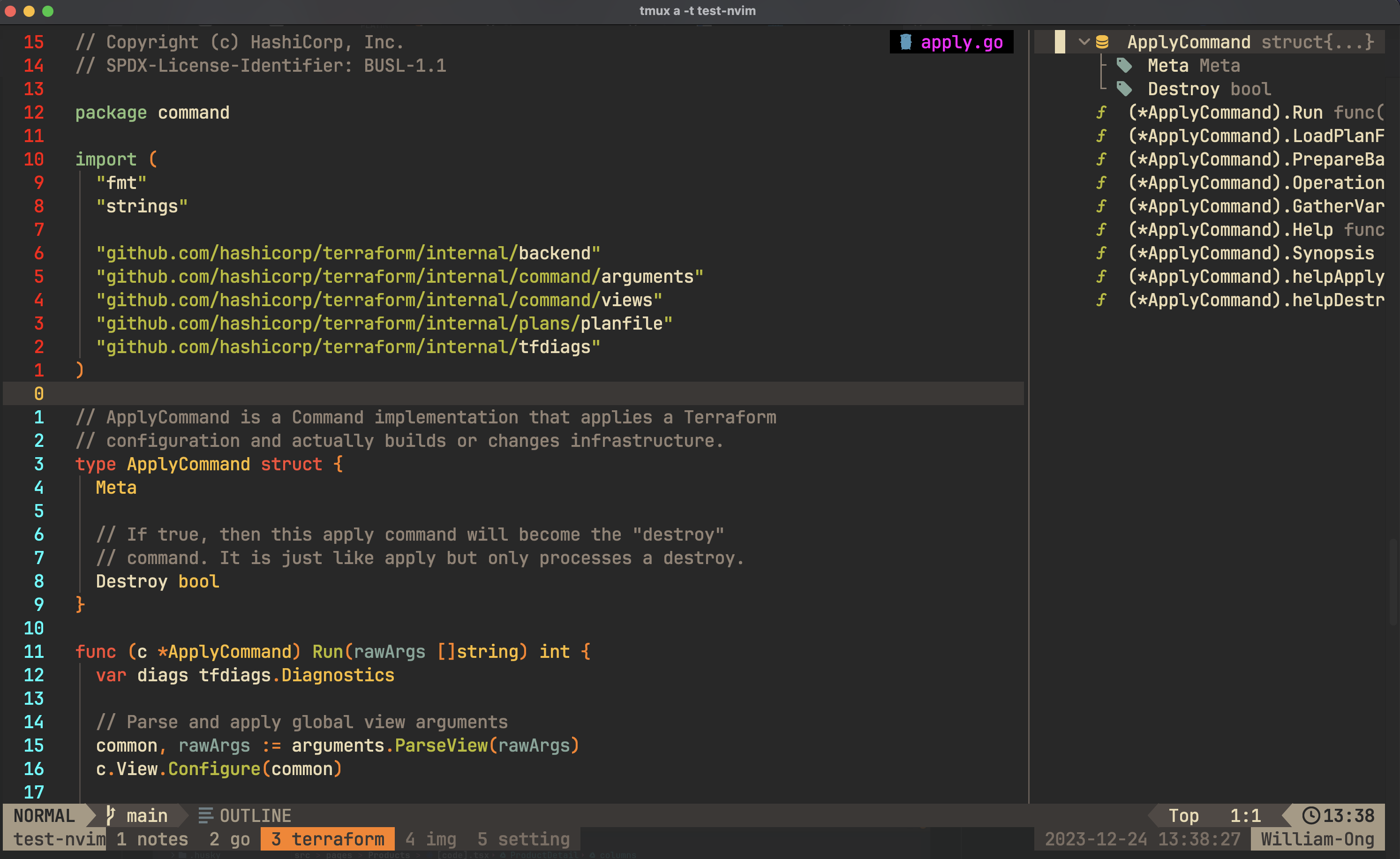Select tmux window 3 terraform
1400x859 pixels.
328,839
